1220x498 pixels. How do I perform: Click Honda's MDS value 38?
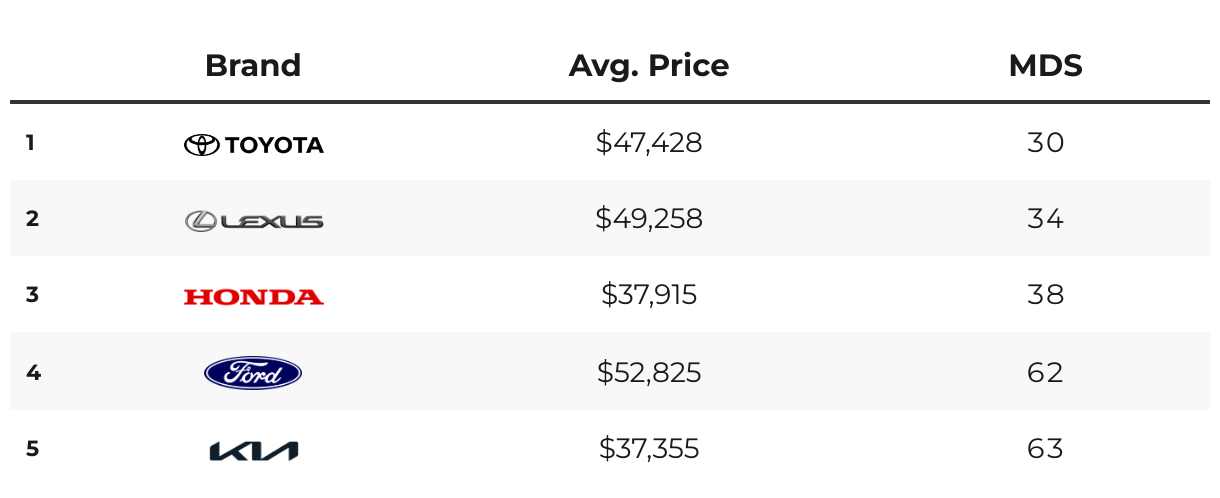tap(1045, 295)
